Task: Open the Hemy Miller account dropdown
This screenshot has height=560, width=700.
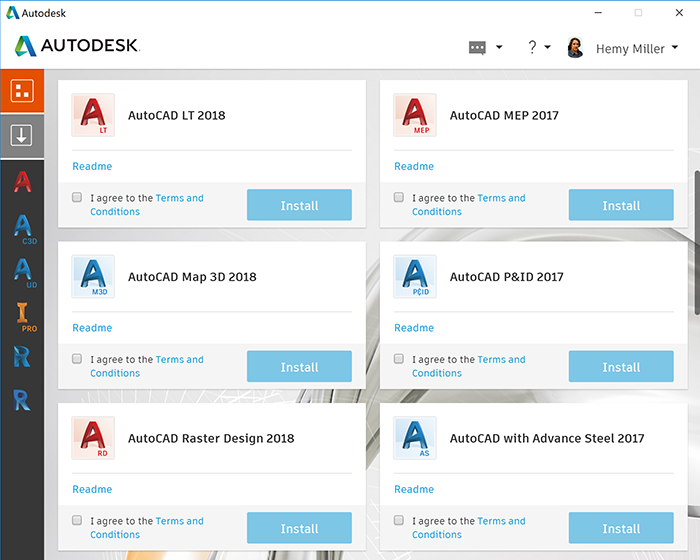Action: (x=675, y=47)
